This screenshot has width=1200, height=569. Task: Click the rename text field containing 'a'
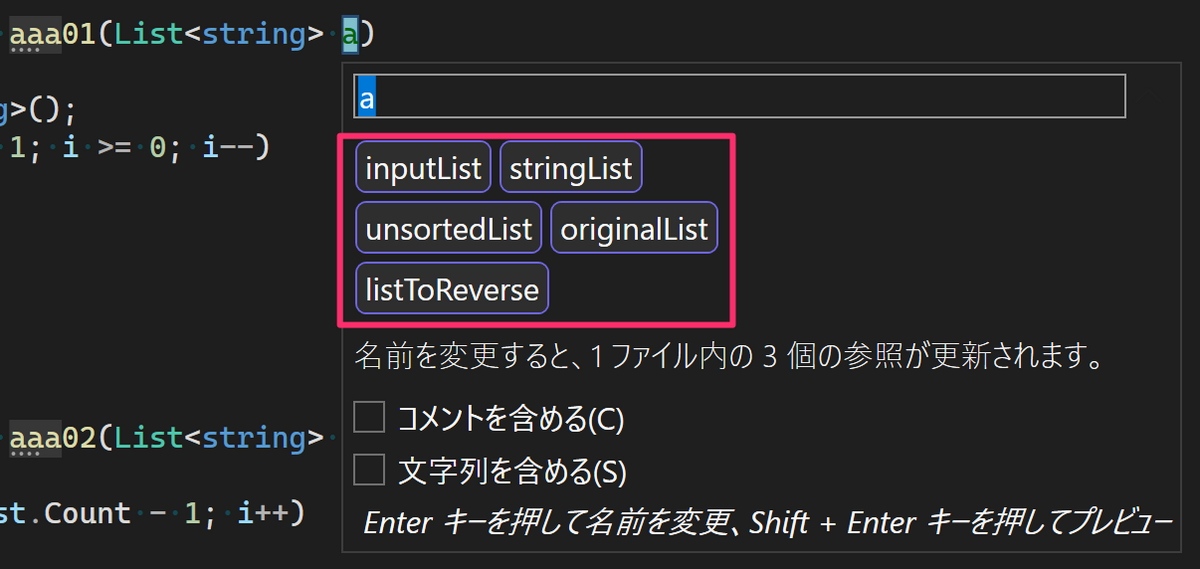click(x=739, y=97)
